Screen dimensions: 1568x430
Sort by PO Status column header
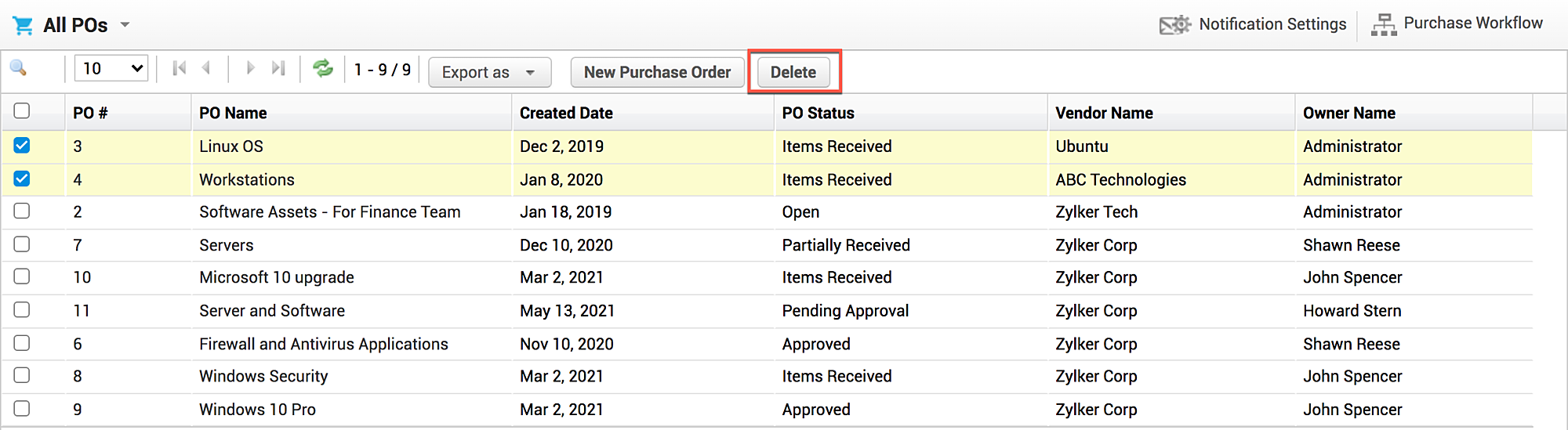coord(818,113)
